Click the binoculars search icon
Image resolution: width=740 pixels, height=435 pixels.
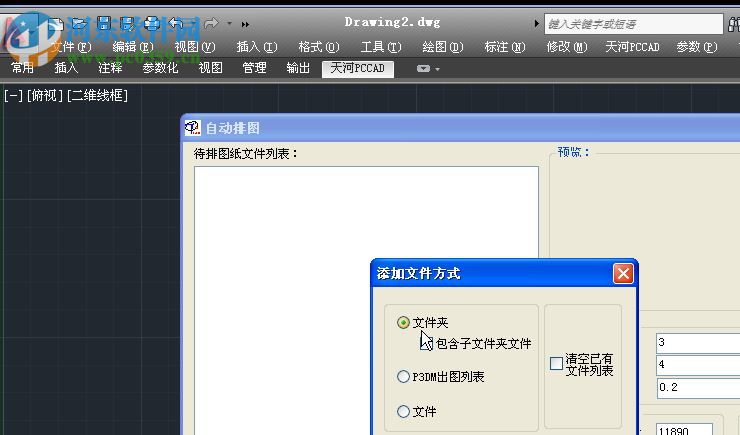pos(734,24)
